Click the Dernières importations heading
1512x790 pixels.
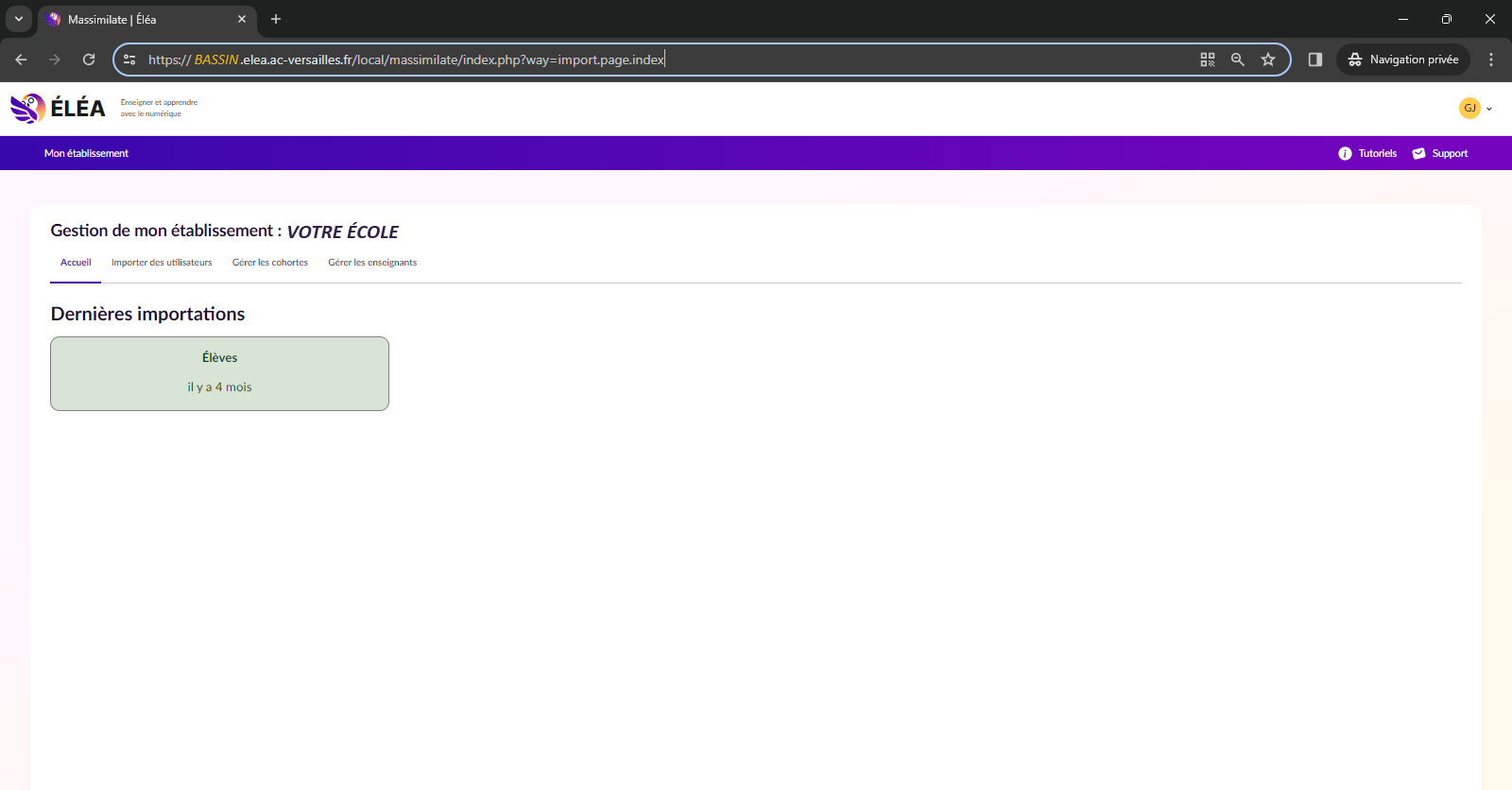tap(147, 314)
